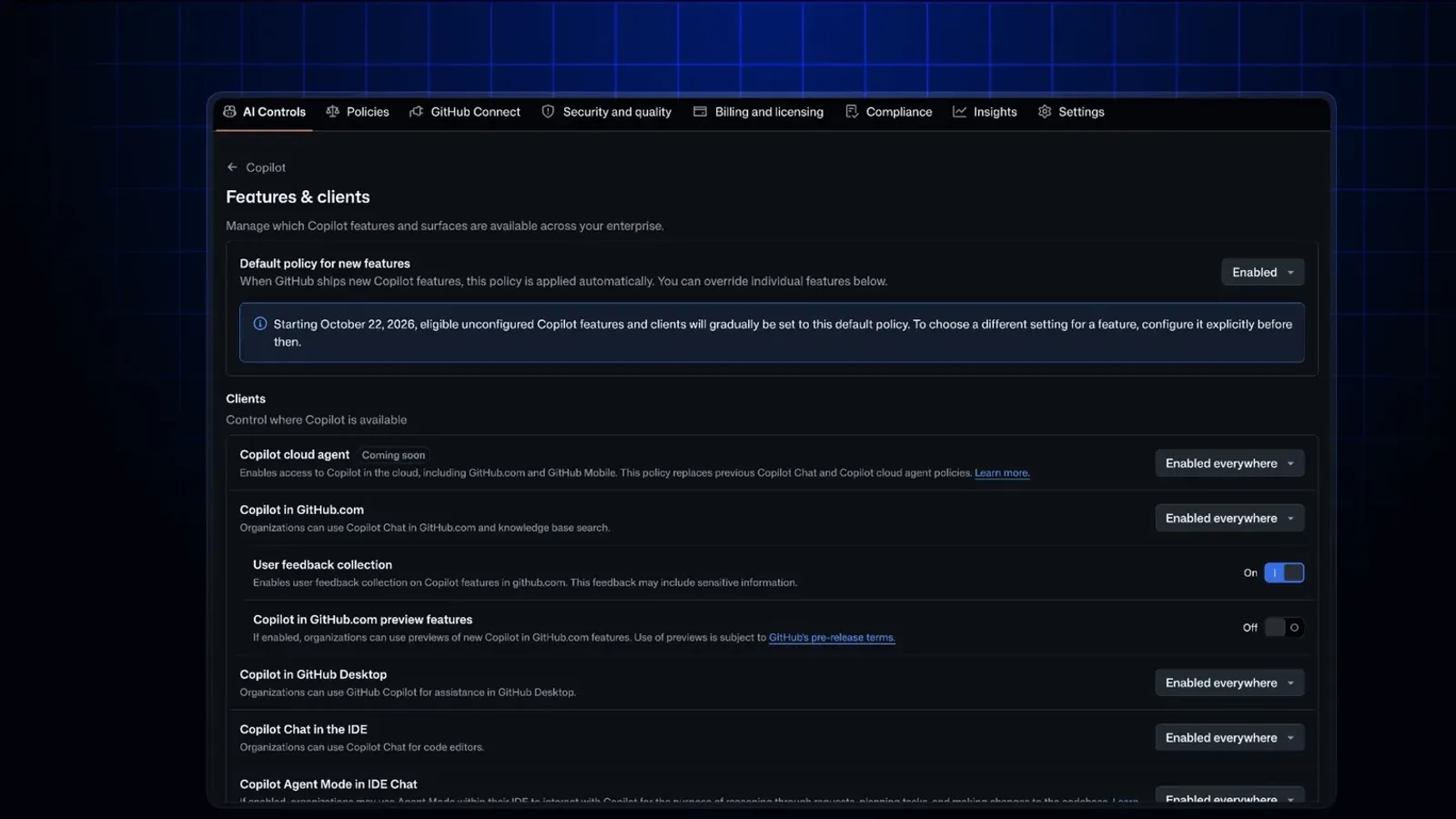This screenshot has height=819, width=1456.
Task: Click the Policies scale icon
Action: pos(333,112)
